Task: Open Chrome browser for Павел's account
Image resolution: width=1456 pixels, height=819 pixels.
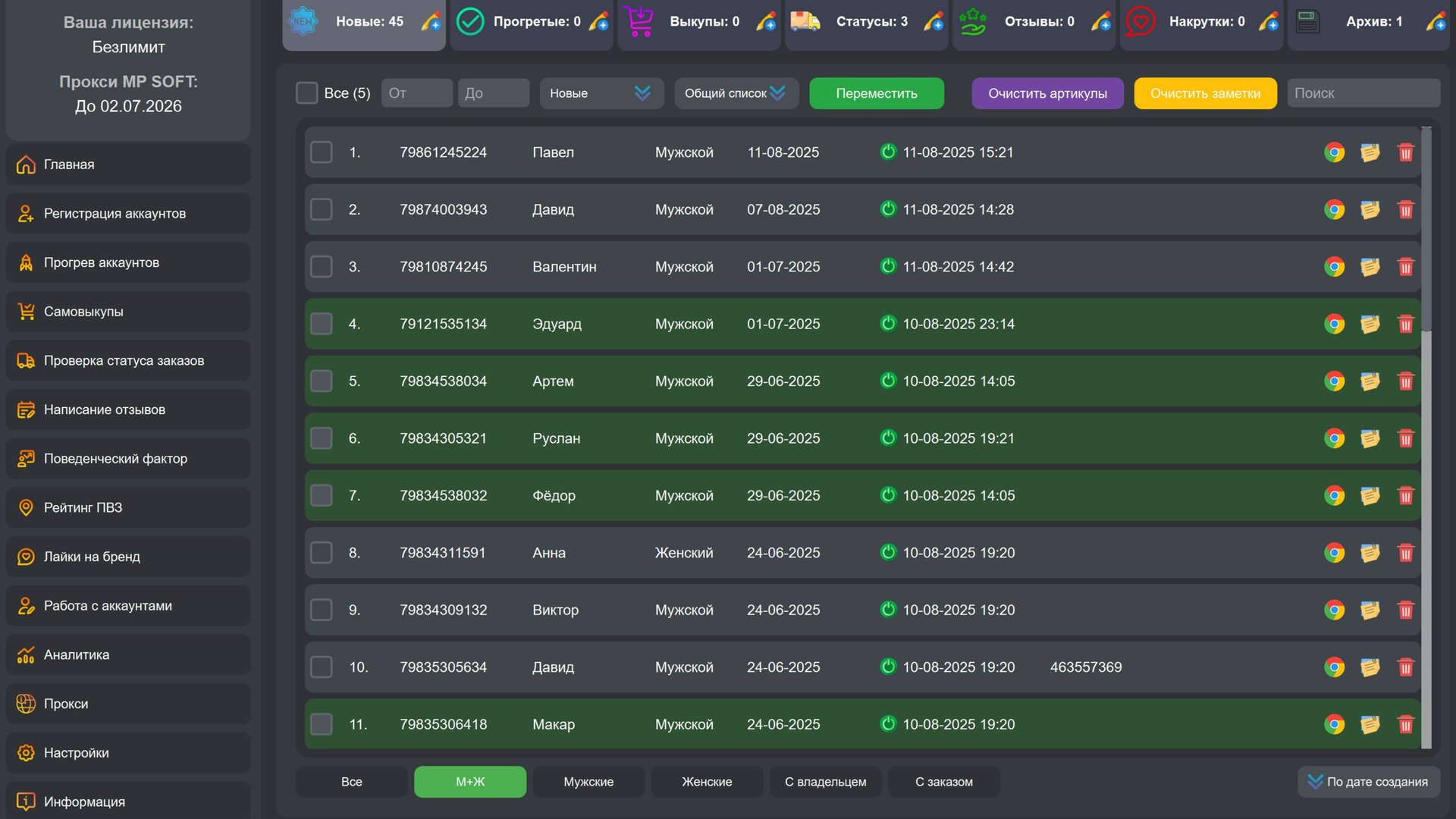Action: 1334,152
